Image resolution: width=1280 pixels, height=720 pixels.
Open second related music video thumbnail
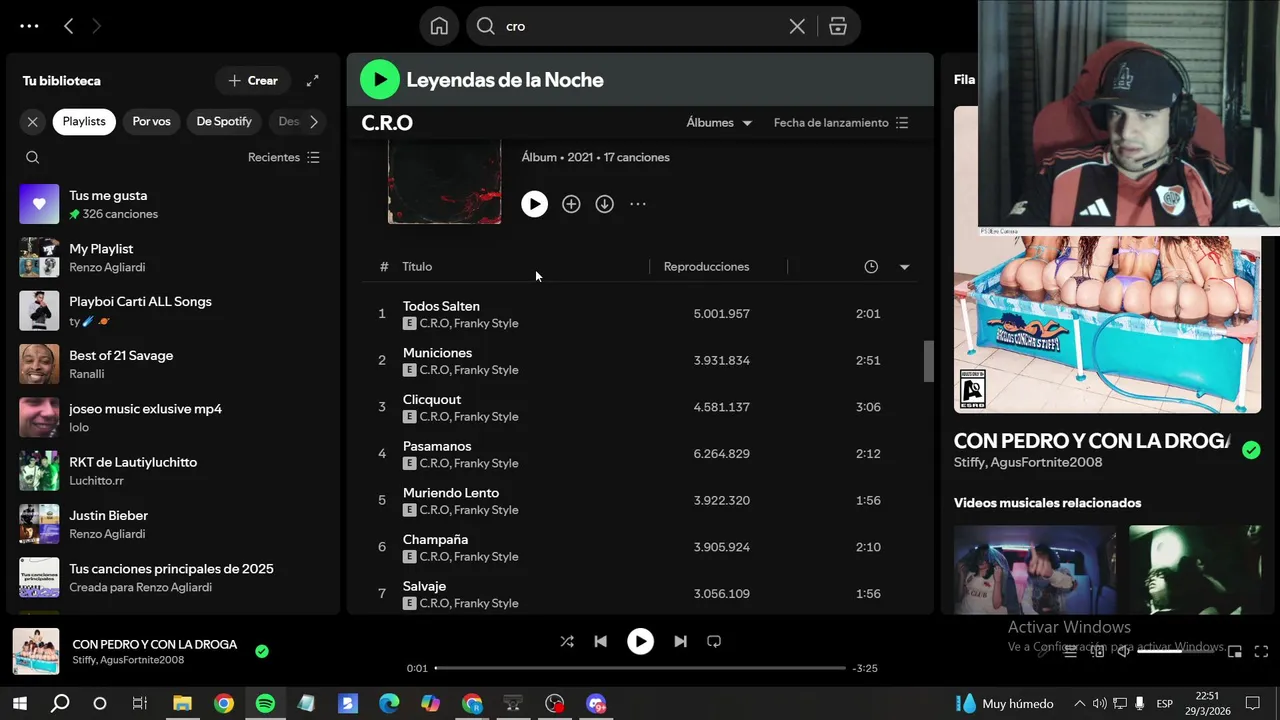click(x=1195, y=570)
